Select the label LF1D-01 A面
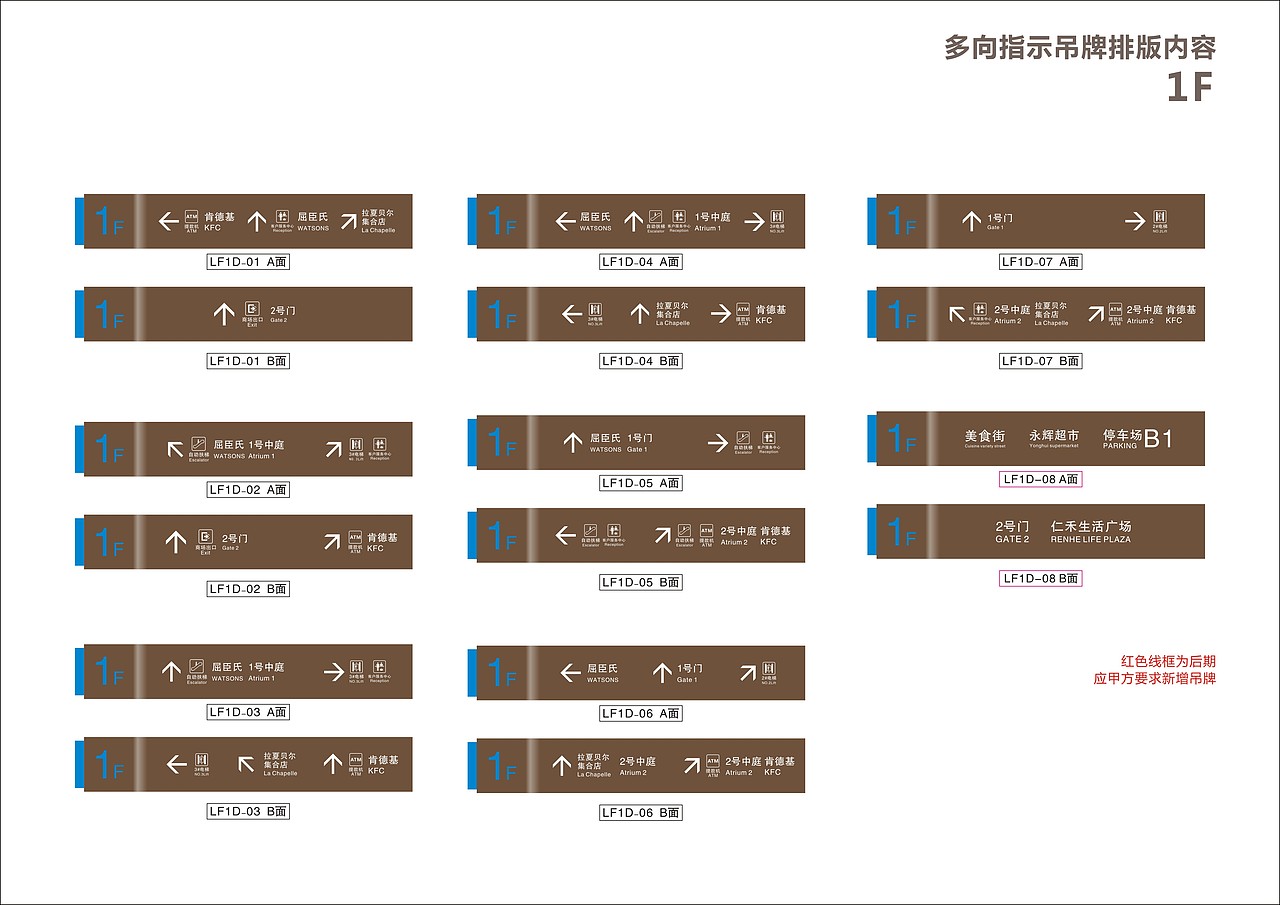The width and height of the screenshot is (1280, 905). [248, 262]
